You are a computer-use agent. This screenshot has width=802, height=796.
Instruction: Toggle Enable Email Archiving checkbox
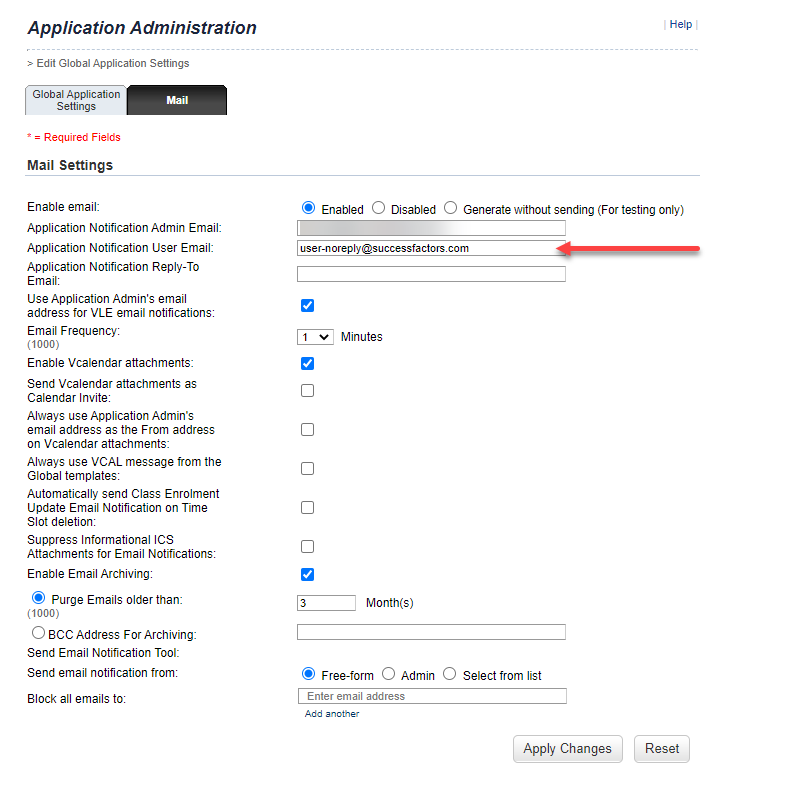coord(307,574)
